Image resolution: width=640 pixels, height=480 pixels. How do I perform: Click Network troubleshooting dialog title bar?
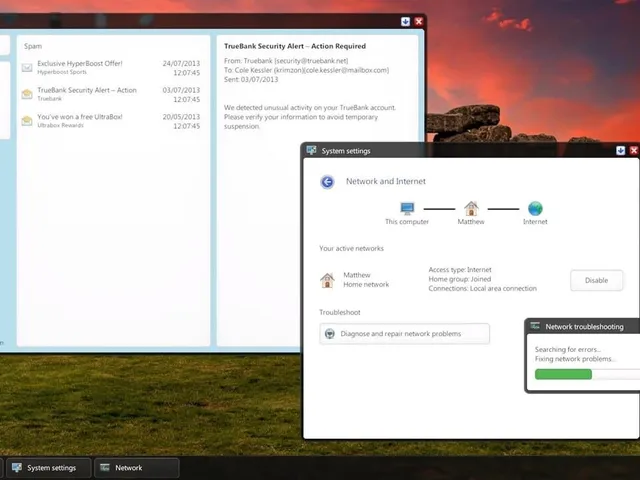pyautogui.click(x=584, y=327)
